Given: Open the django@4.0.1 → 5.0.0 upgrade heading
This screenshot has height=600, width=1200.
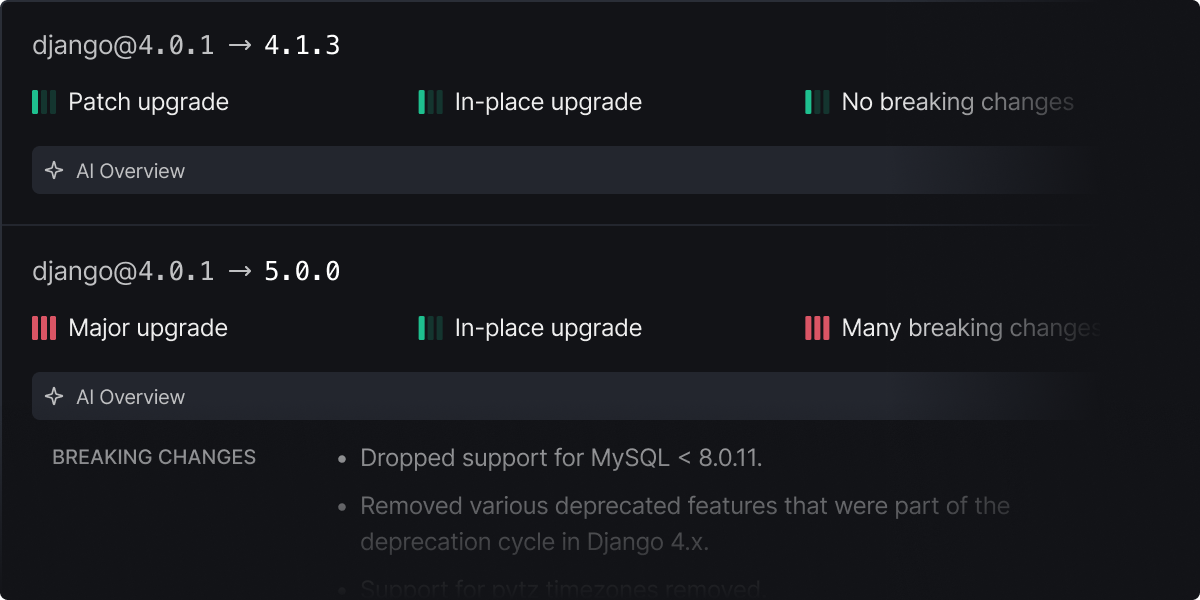Looking at the screenshot, I should click(x=186, y=271).
